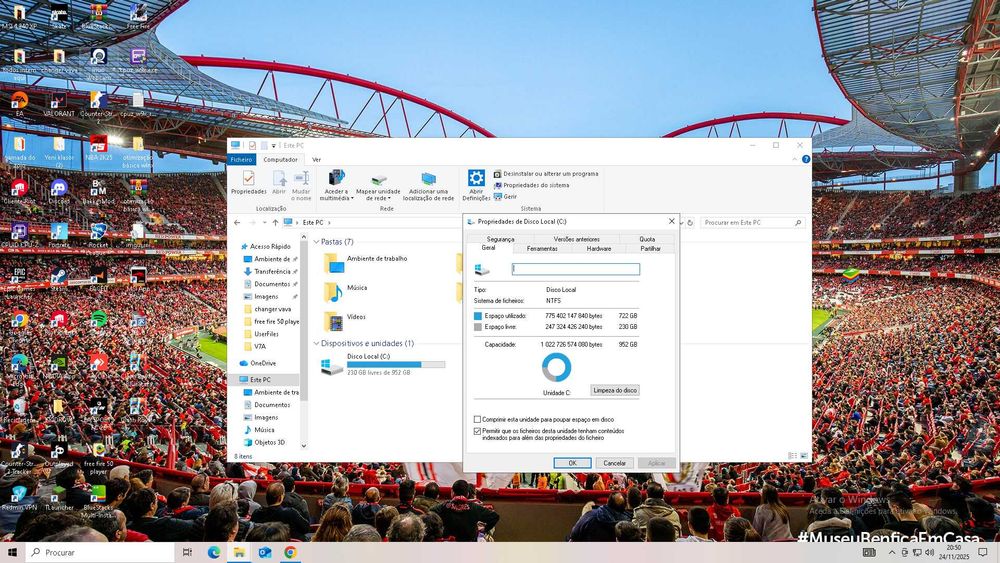Switch to the Ver ribbon tab

tap(316, 159)
